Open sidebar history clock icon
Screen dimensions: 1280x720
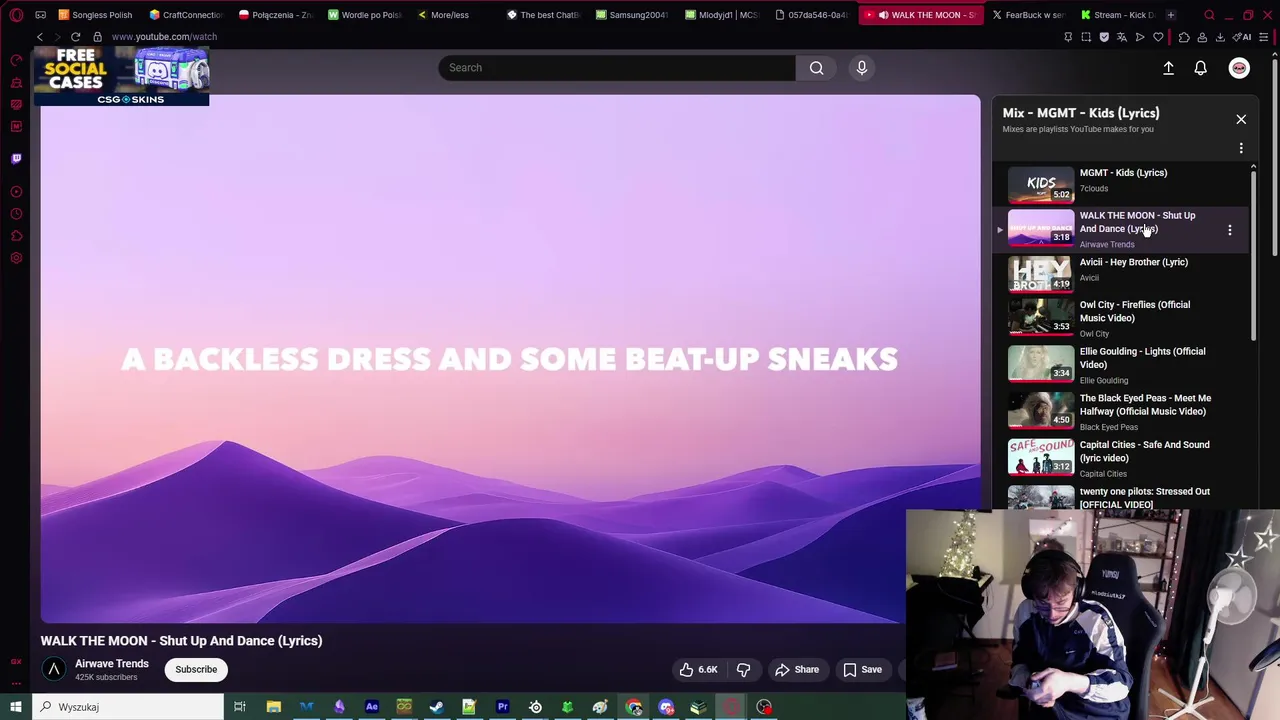16,214
